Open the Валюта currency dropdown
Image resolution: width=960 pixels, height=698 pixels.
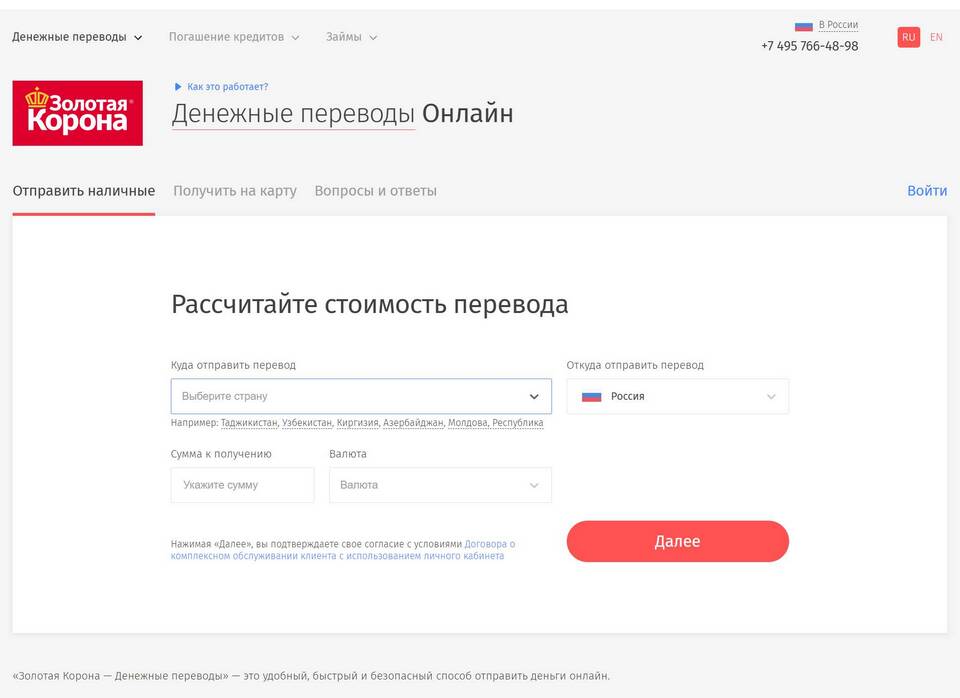point(440,485)
